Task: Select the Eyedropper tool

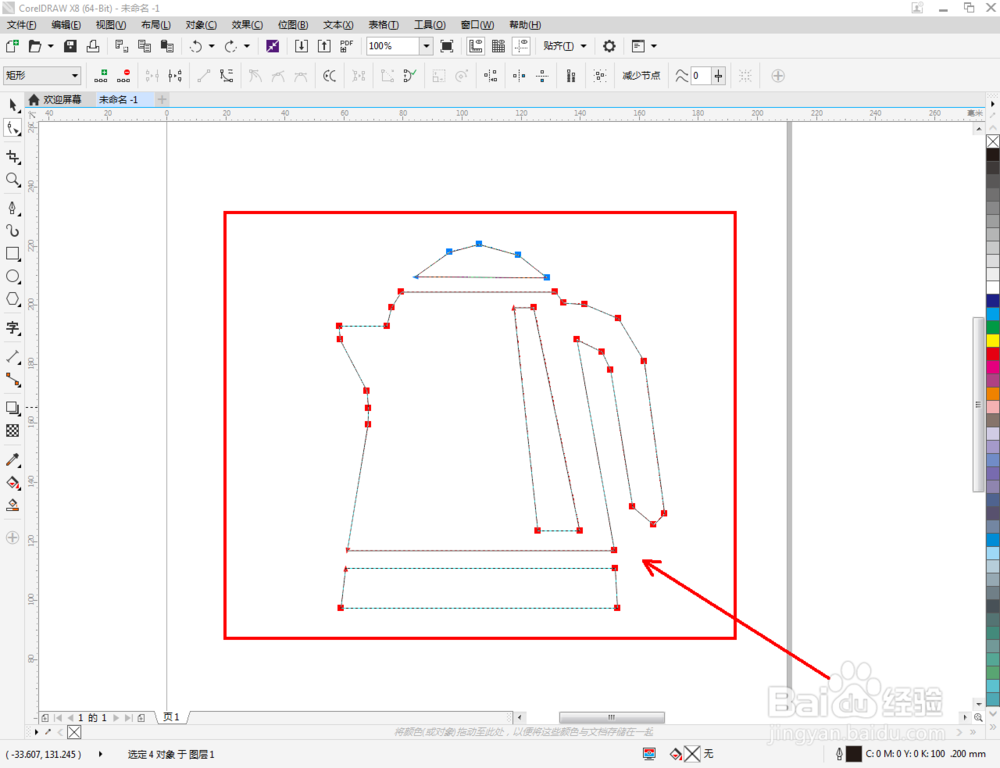Action: click(13, 460)
